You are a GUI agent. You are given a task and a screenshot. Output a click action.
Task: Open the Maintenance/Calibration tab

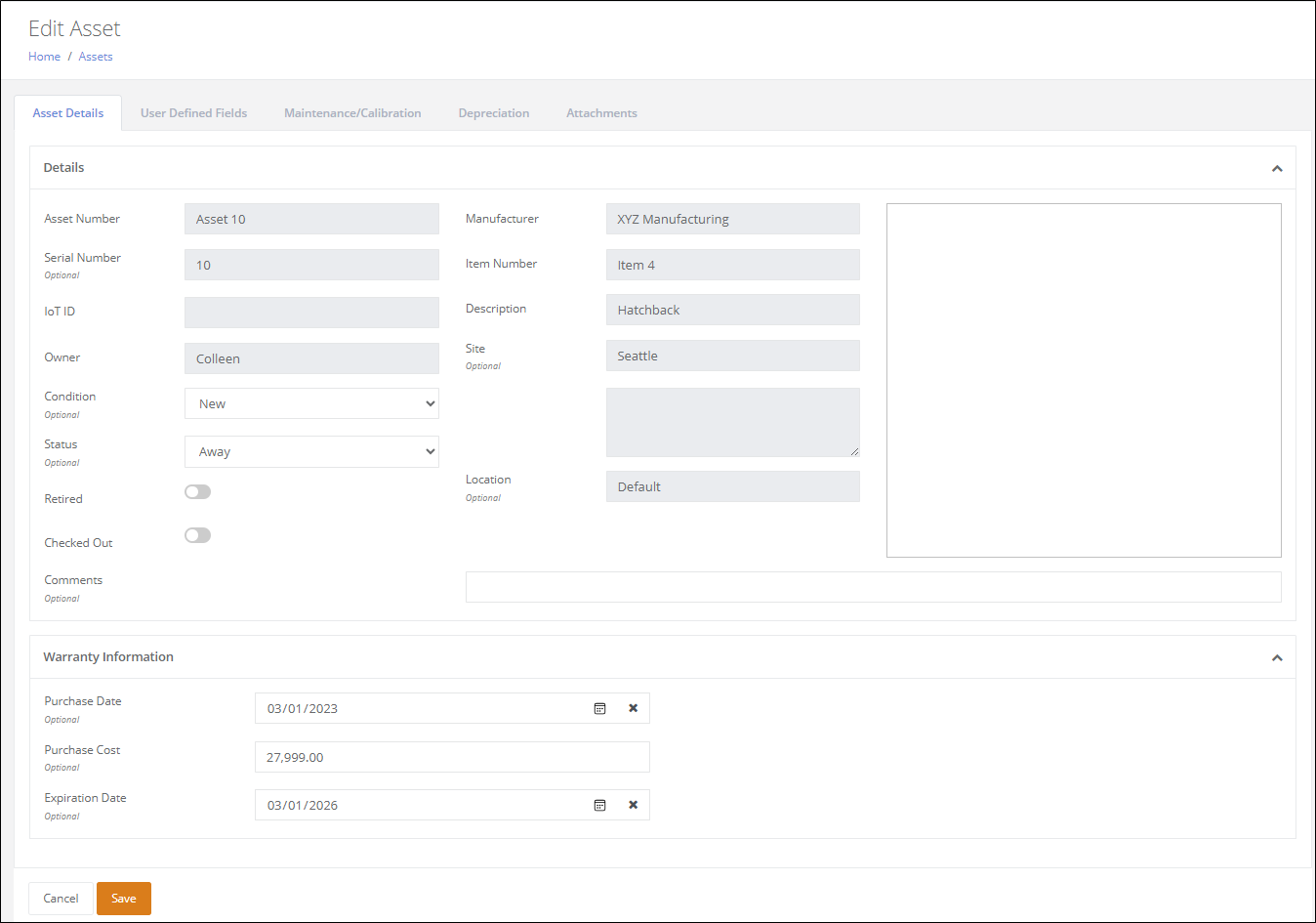coord(352,113)
